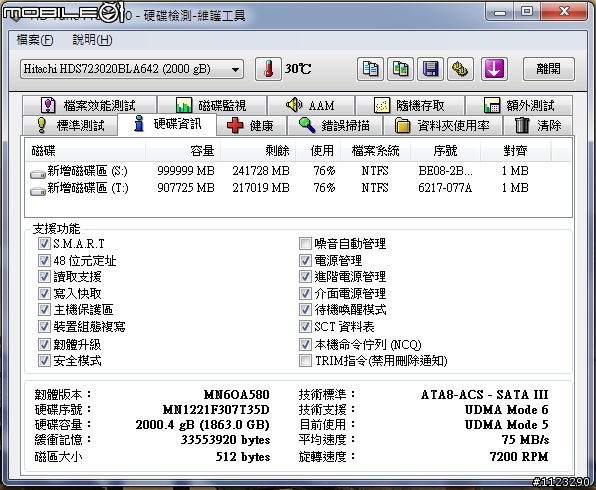The height and width of the screenshot is (490, 596).
Task: Click the 6217-077A serial cell
Action: (x=445, y=188)
